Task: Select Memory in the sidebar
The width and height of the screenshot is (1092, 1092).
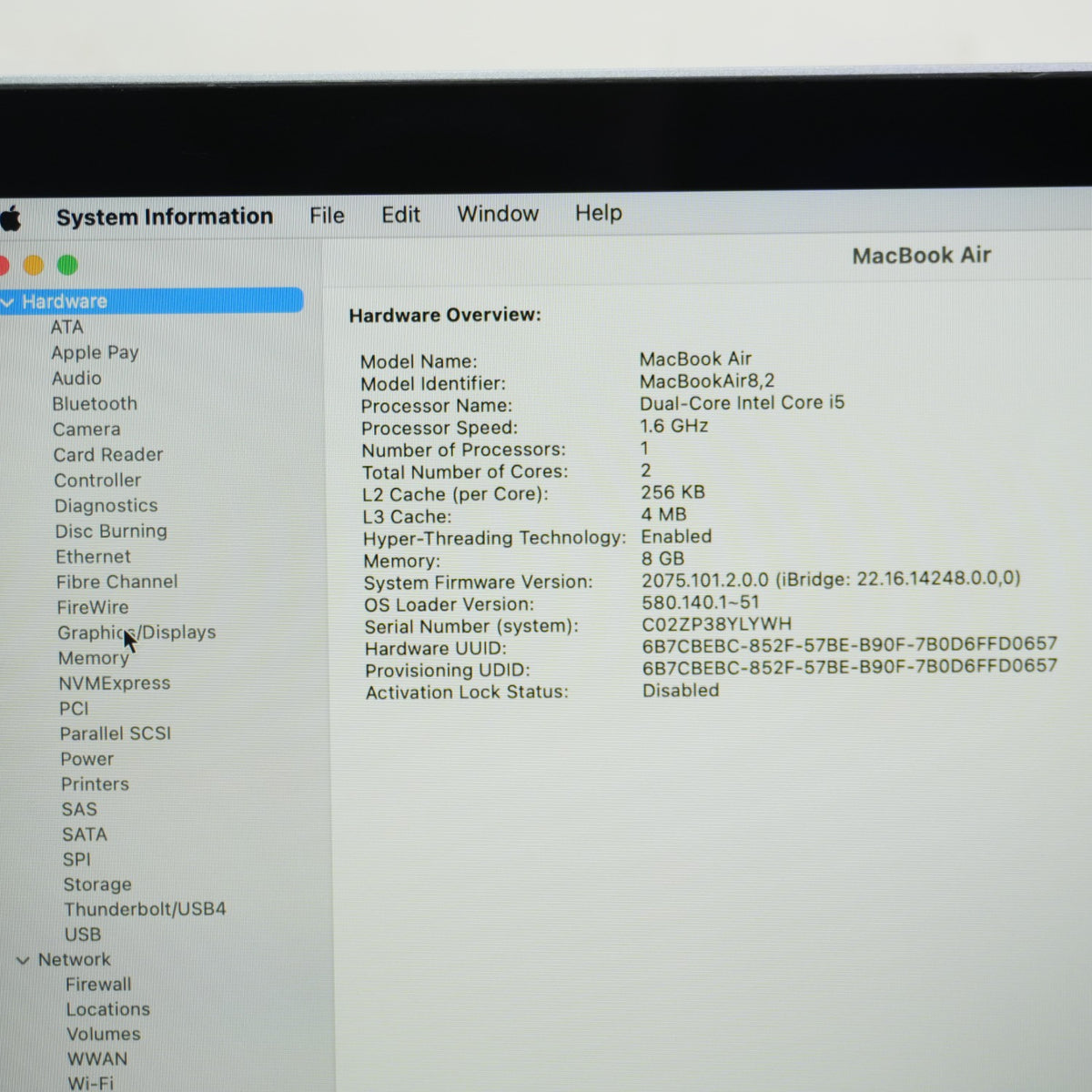Action: coord(94,658)
